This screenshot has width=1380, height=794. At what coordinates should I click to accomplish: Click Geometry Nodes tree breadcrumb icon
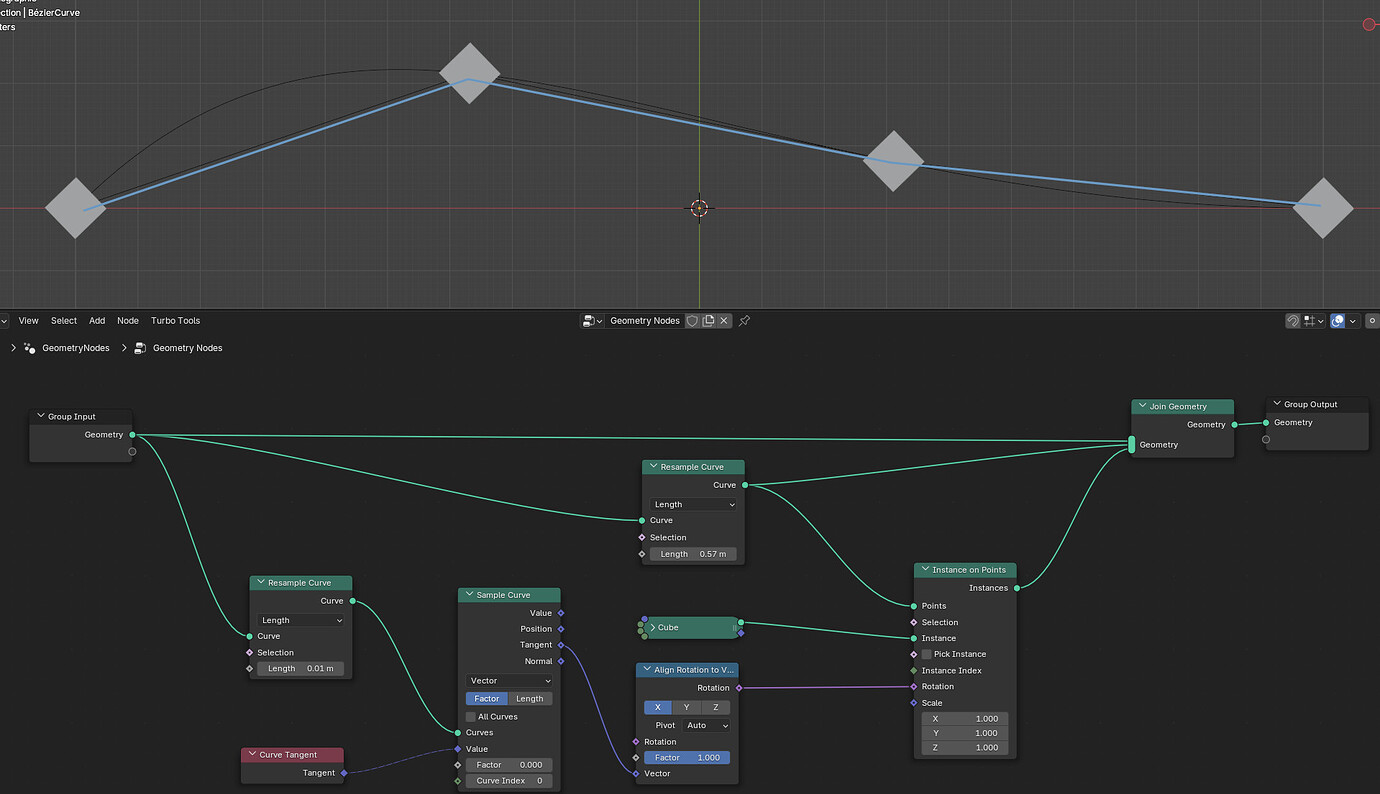tap(140, 348)
